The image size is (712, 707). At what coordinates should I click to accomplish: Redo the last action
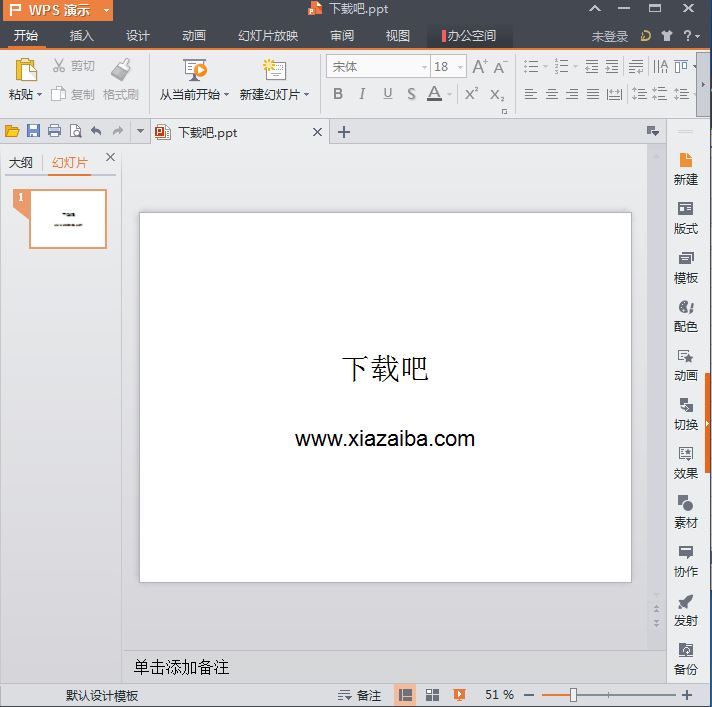coord(118,131)
